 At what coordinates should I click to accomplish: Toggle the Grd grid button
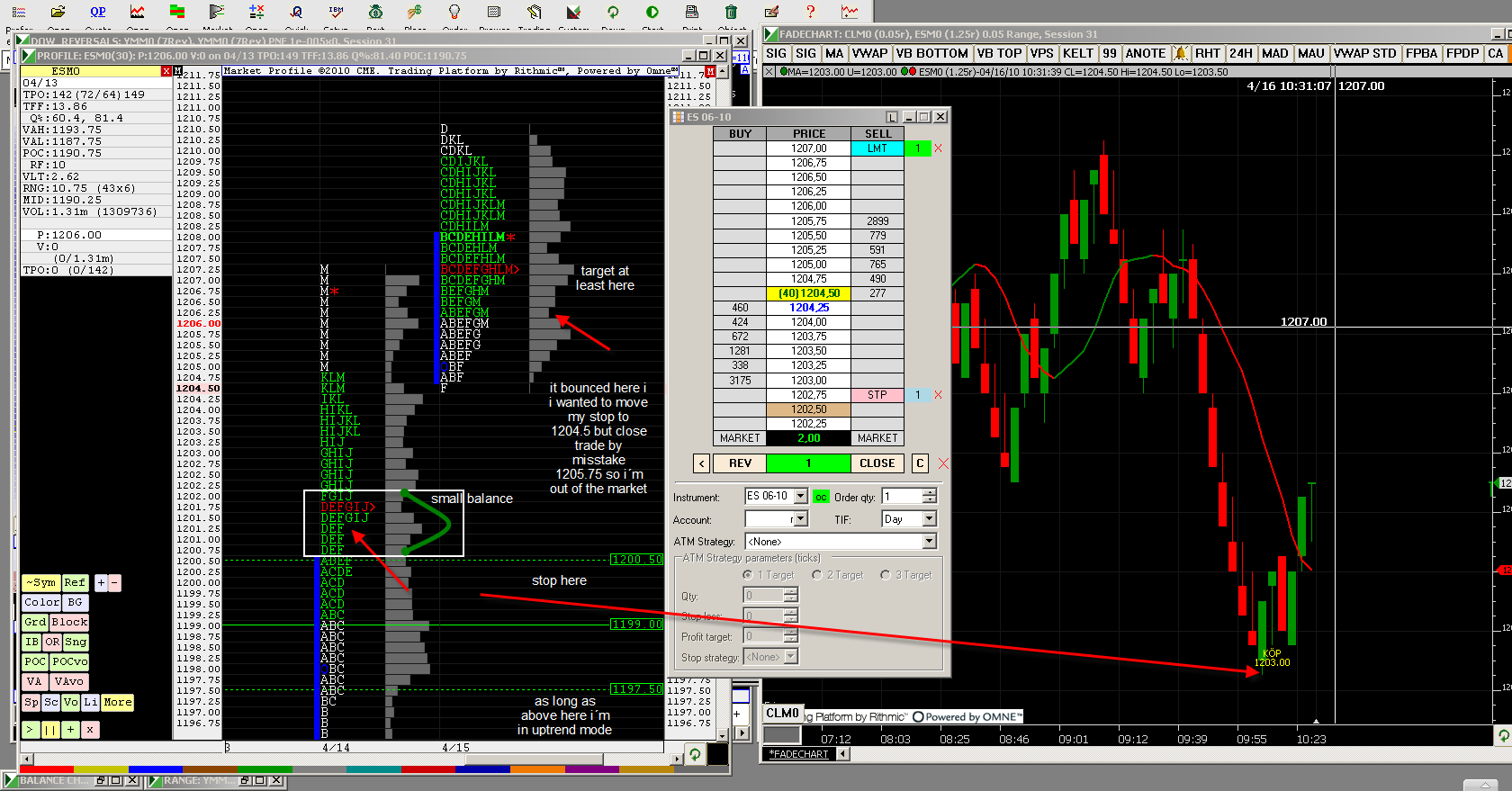[x=35, y=622]
